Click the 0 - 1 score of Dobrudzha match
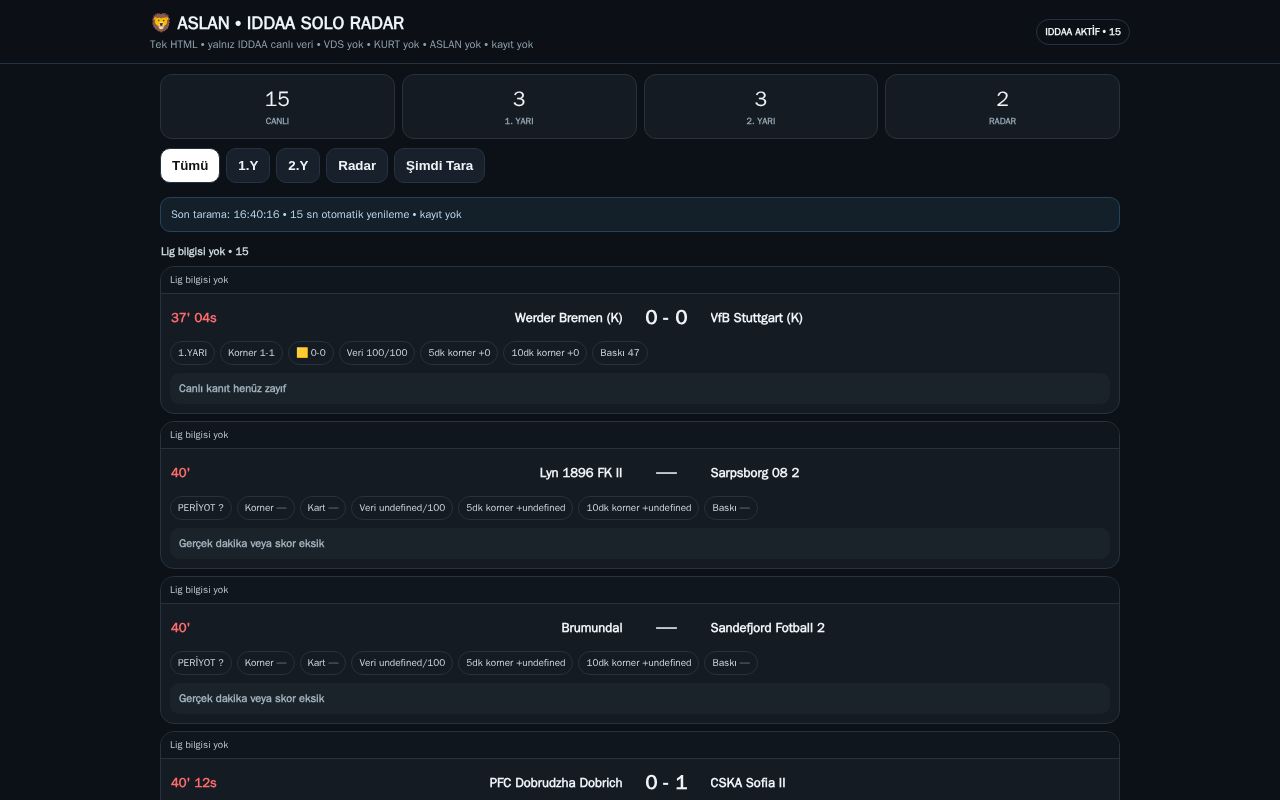The image size is (1280, 800). 666,783
